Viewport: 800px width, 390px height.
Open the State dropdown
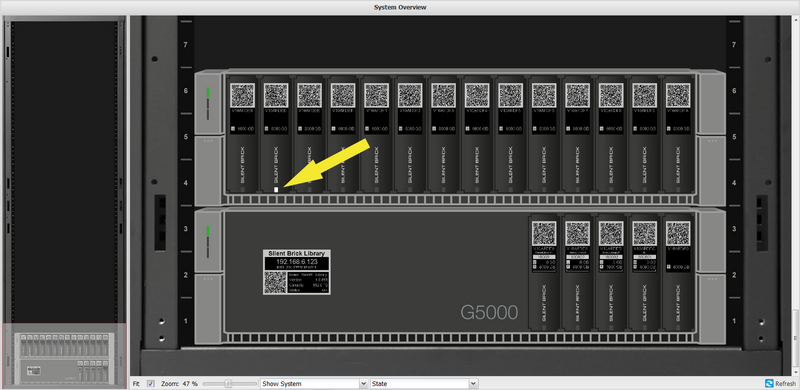[424, 383]
